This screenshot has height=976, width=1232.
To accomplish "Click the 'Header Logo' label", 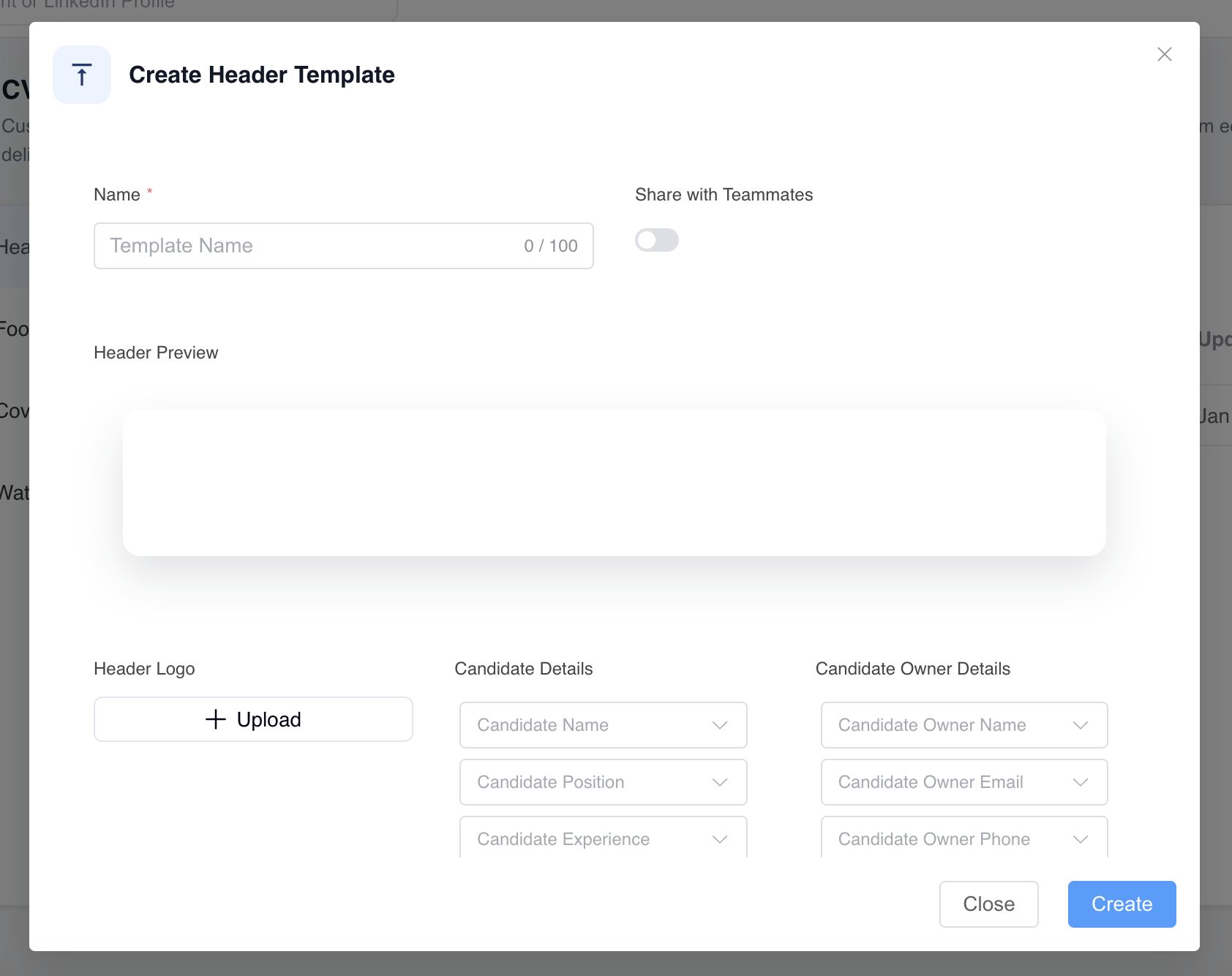I will (144, 669).
